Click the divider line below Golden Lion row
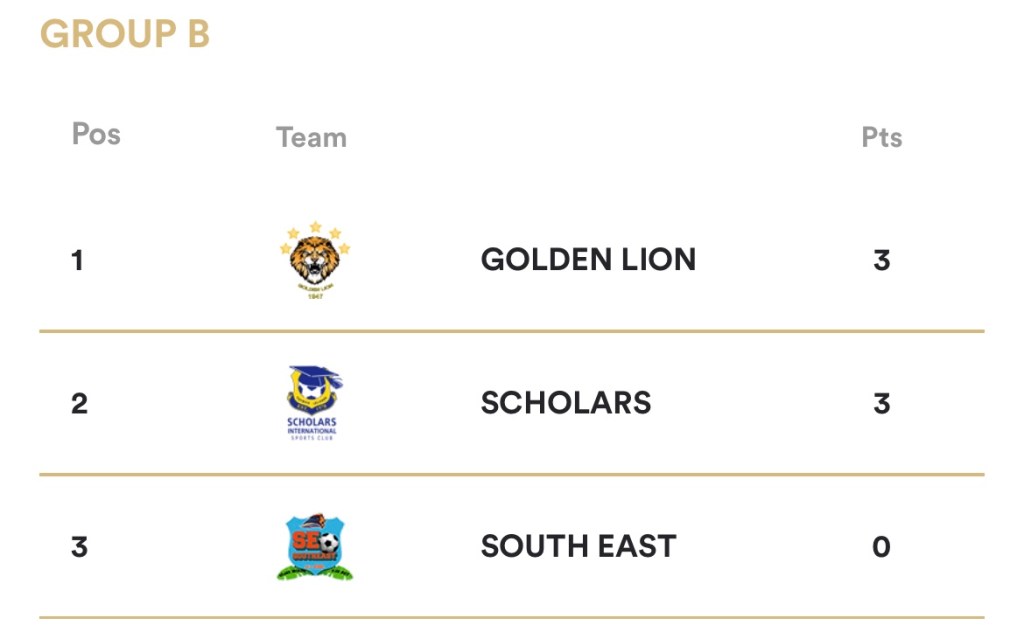Viewport: 1024px width, 625px height. [x=512, y=331]
